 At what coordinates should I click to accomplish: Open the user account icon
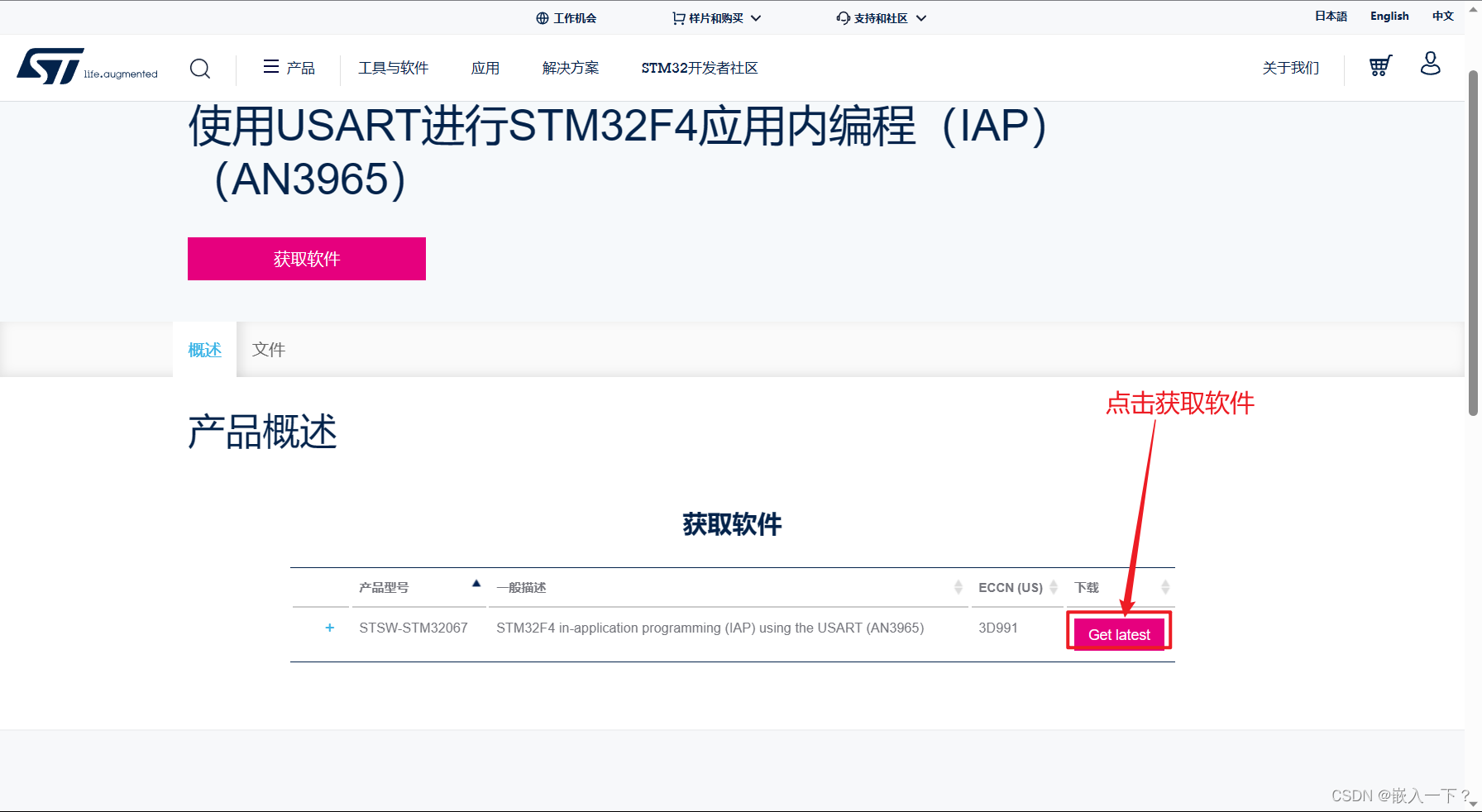point(1431,64)
